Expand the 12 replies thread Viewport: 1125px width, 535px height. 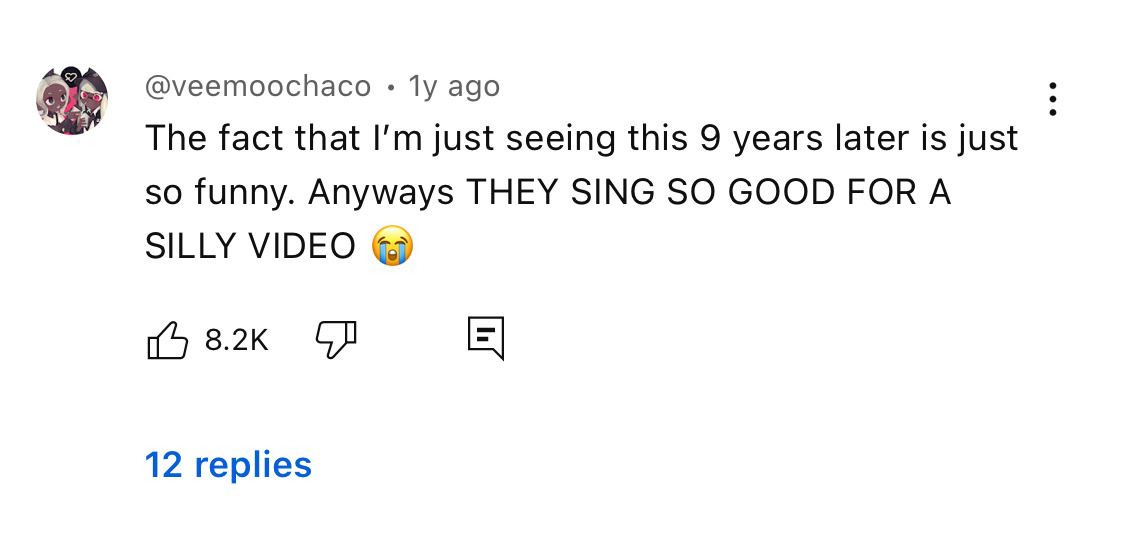pos(228,464)
